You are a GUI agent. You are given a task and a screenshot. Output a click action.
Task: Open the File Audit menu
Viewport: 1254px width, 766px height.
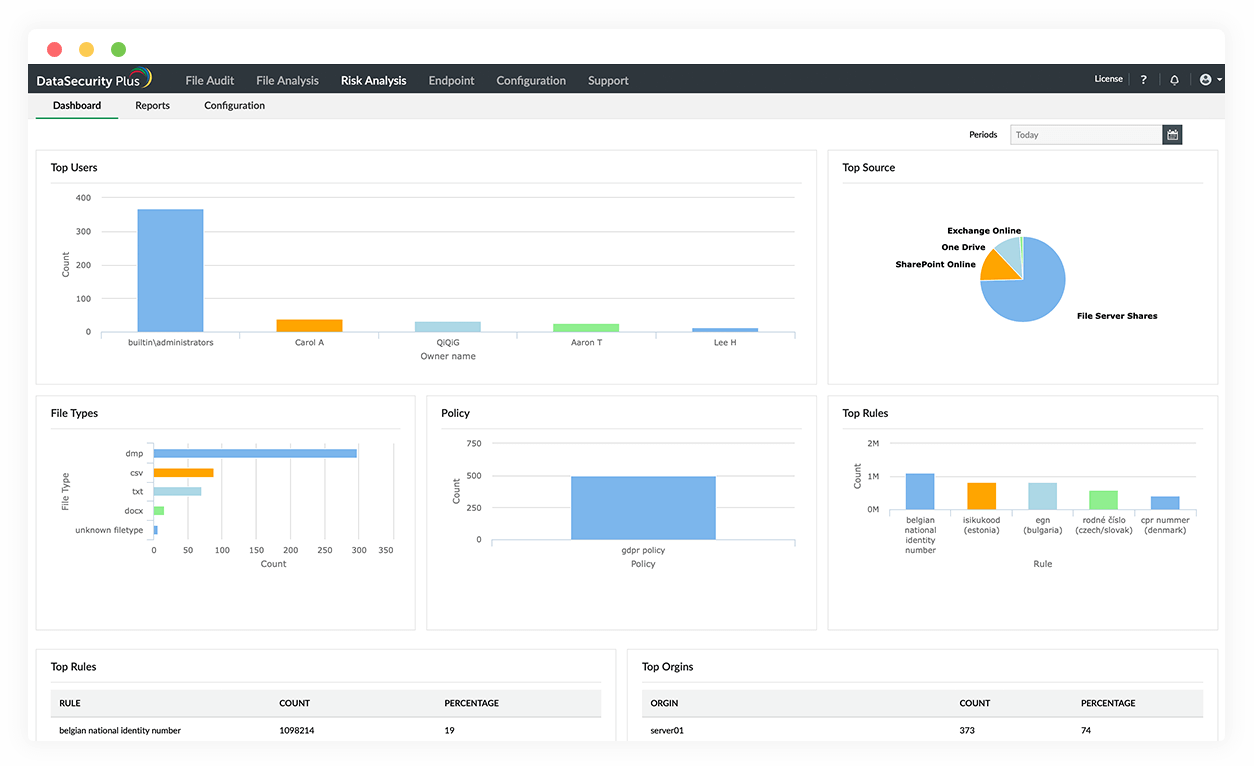[209, 80]
